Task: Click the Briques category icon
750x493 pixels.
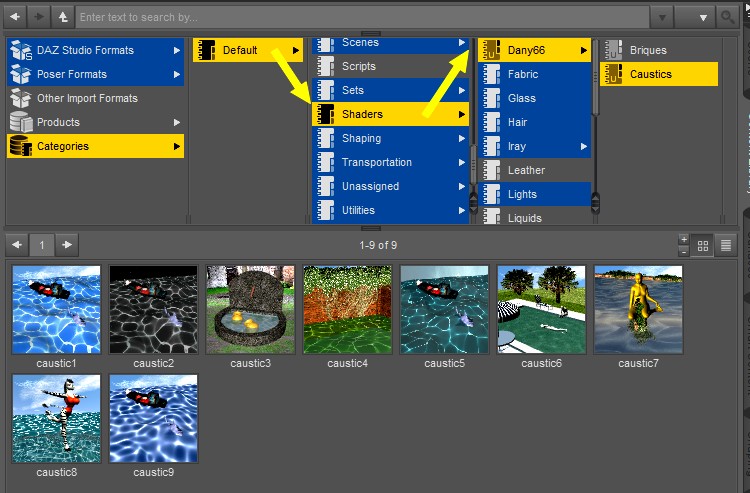Action: (613, 50)
